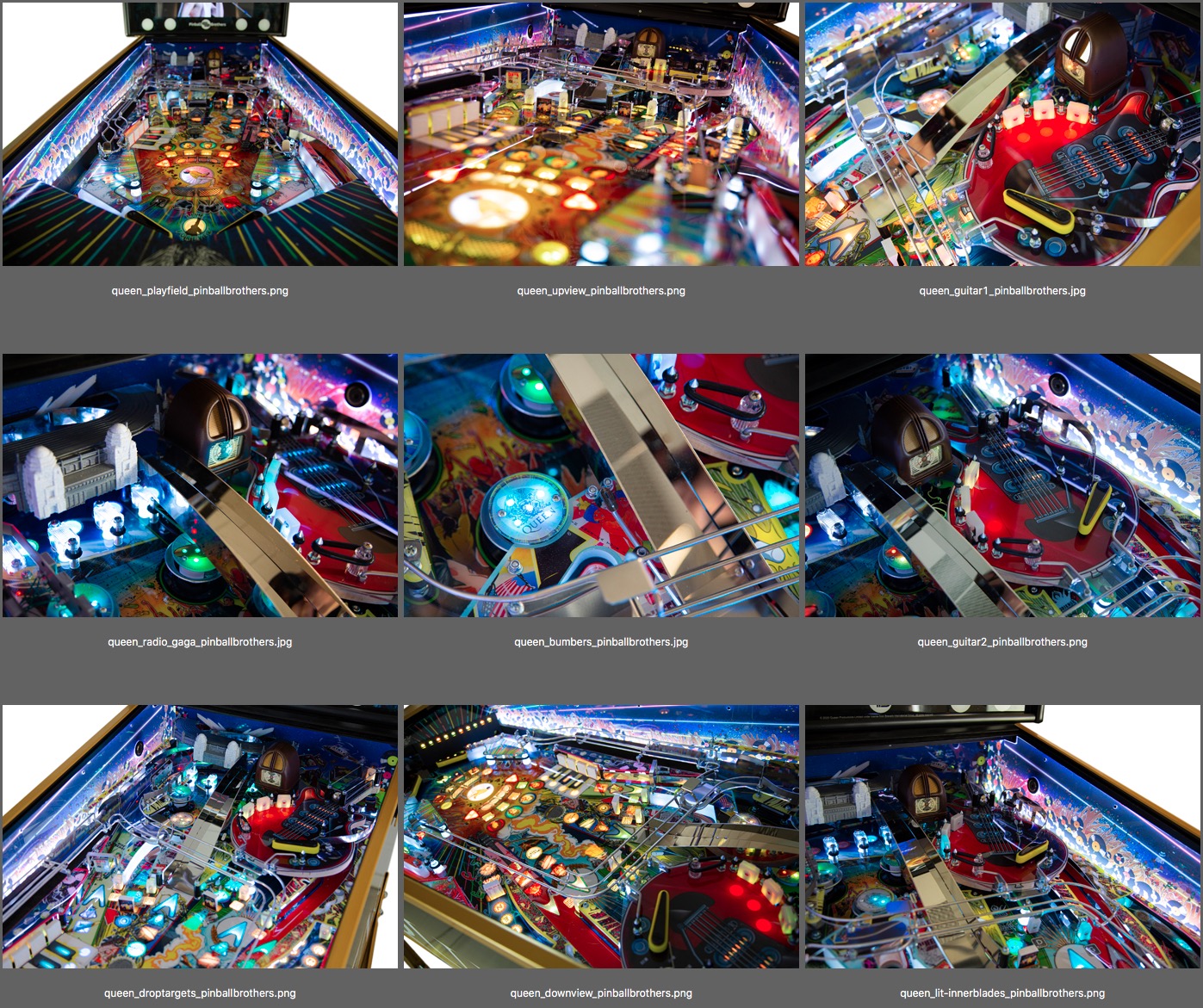The width and height of the screenshot is (1203, 1008).
Task: Click the queen_downview_pinballbrothers.png image thumbnail
Action: pyautogui.click(x=601, y=837)
